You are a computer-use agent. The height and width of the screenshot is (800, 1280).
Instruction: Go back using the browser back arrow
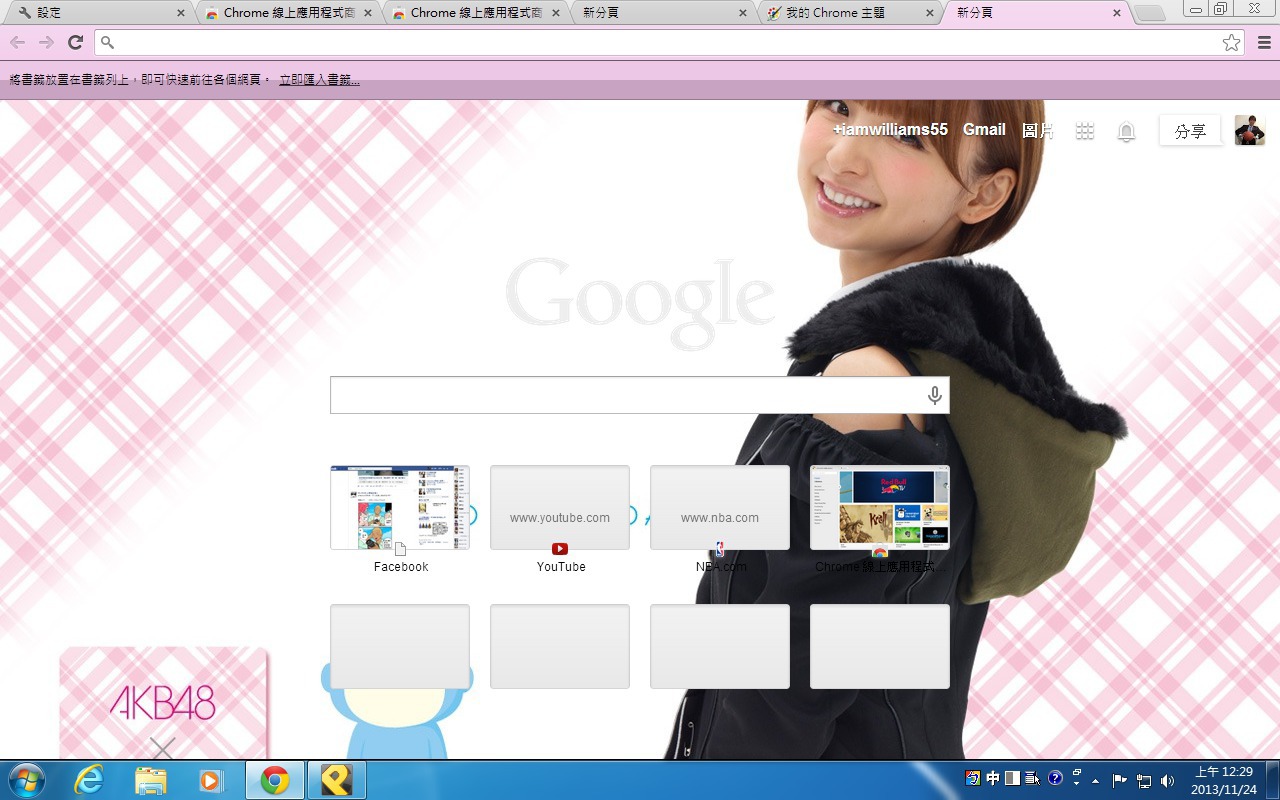coord(17,42)
